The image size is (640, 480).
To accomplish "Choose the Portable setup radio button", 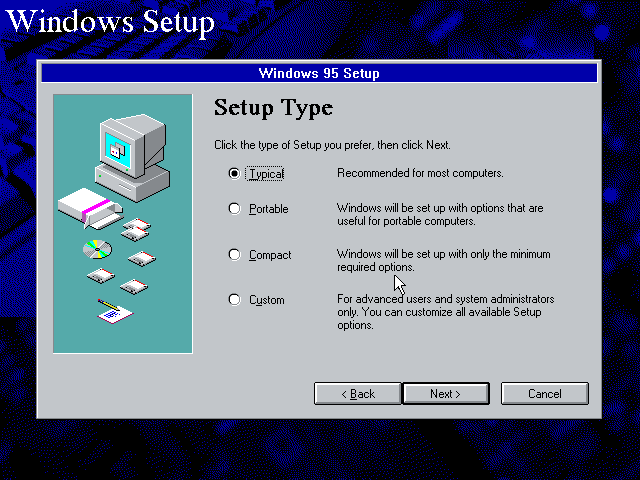I will [234, 209].
